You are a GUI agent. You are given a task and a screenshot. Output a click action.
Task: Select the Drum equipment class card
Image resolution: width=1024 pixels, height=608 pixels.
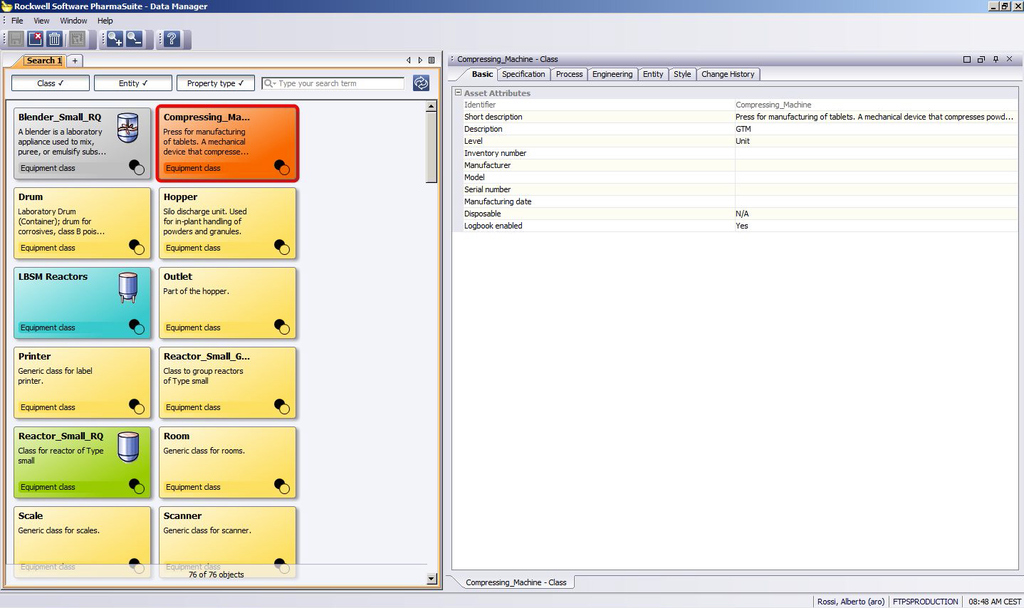pyautogui.click(x=82, y=223)
